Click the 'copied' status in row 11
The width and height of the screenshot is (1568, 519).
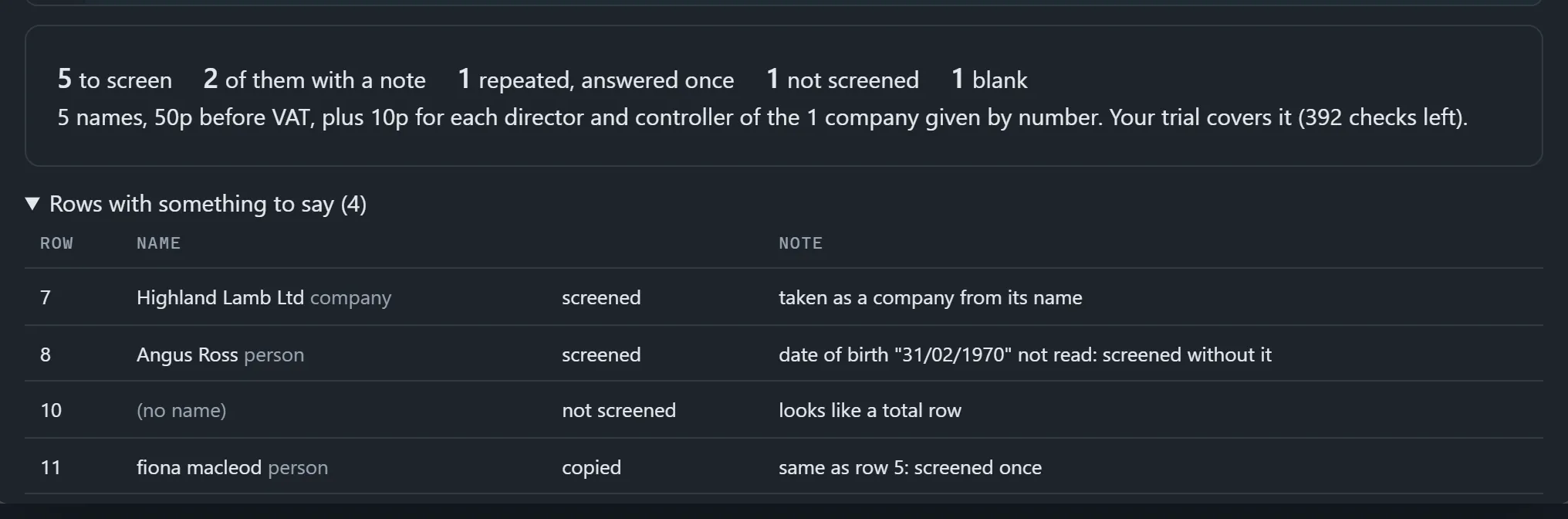(x=591, y=467)
